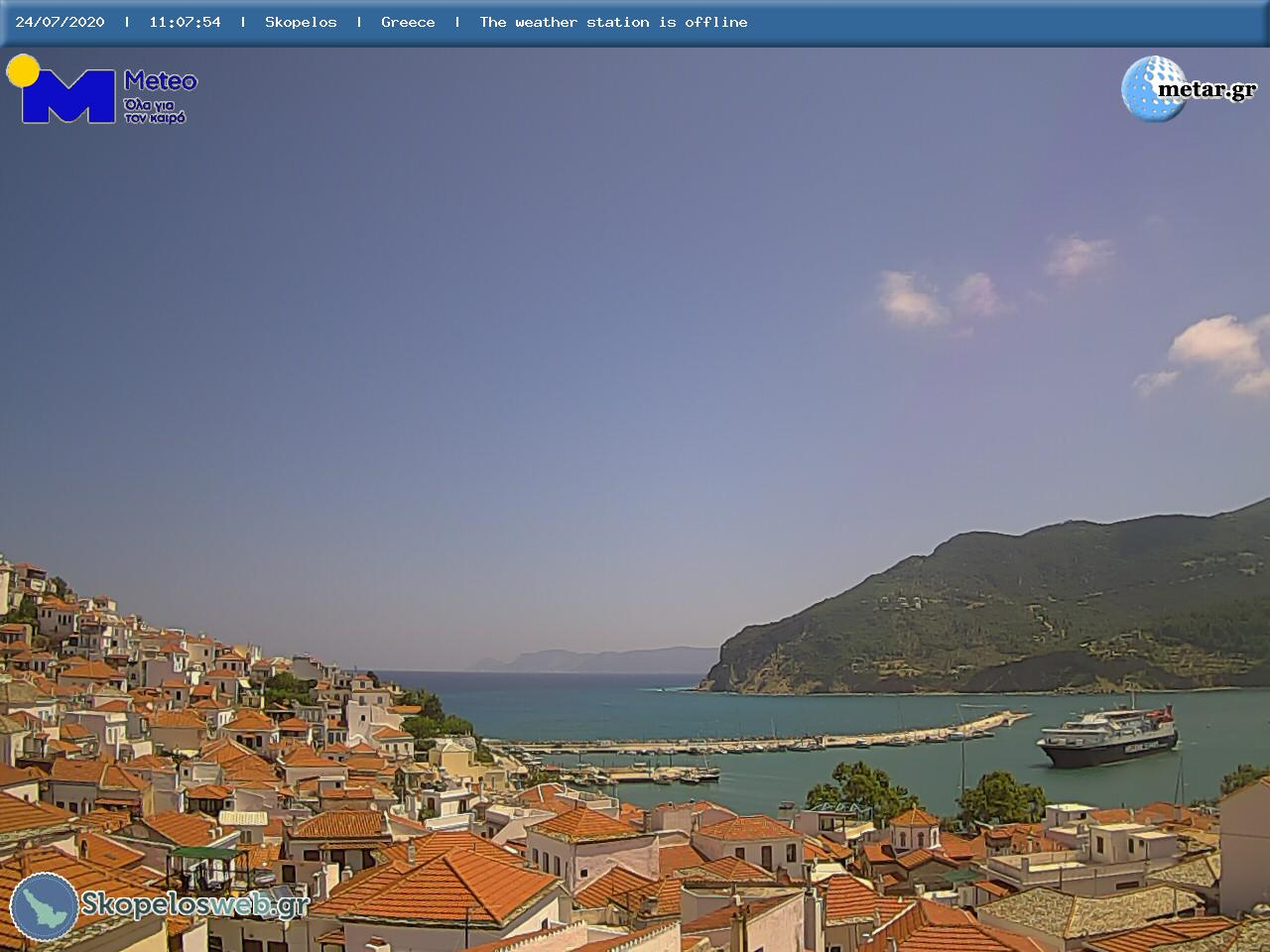This screenshot has width=1270, height=952.
Task: Click the metar.gr globe icon
Action: click(1149, 89)
